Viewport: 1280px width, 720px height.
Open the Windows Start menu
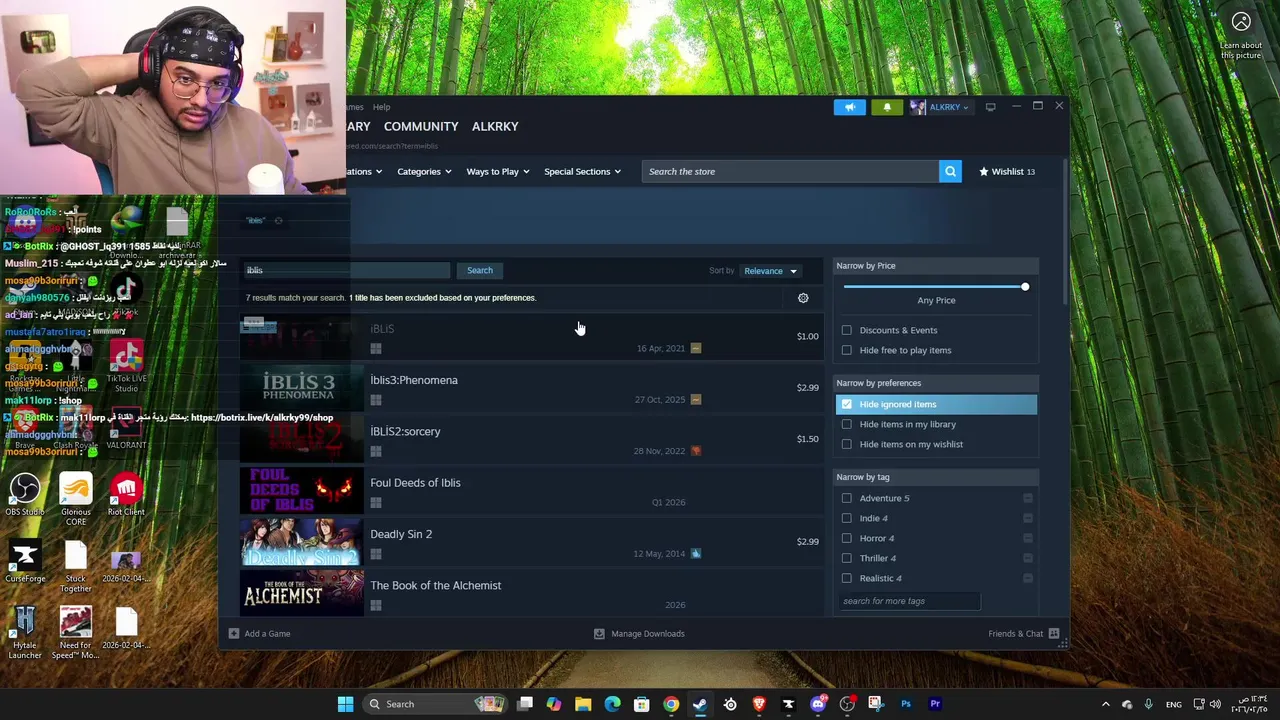click(x=345, y=704)
